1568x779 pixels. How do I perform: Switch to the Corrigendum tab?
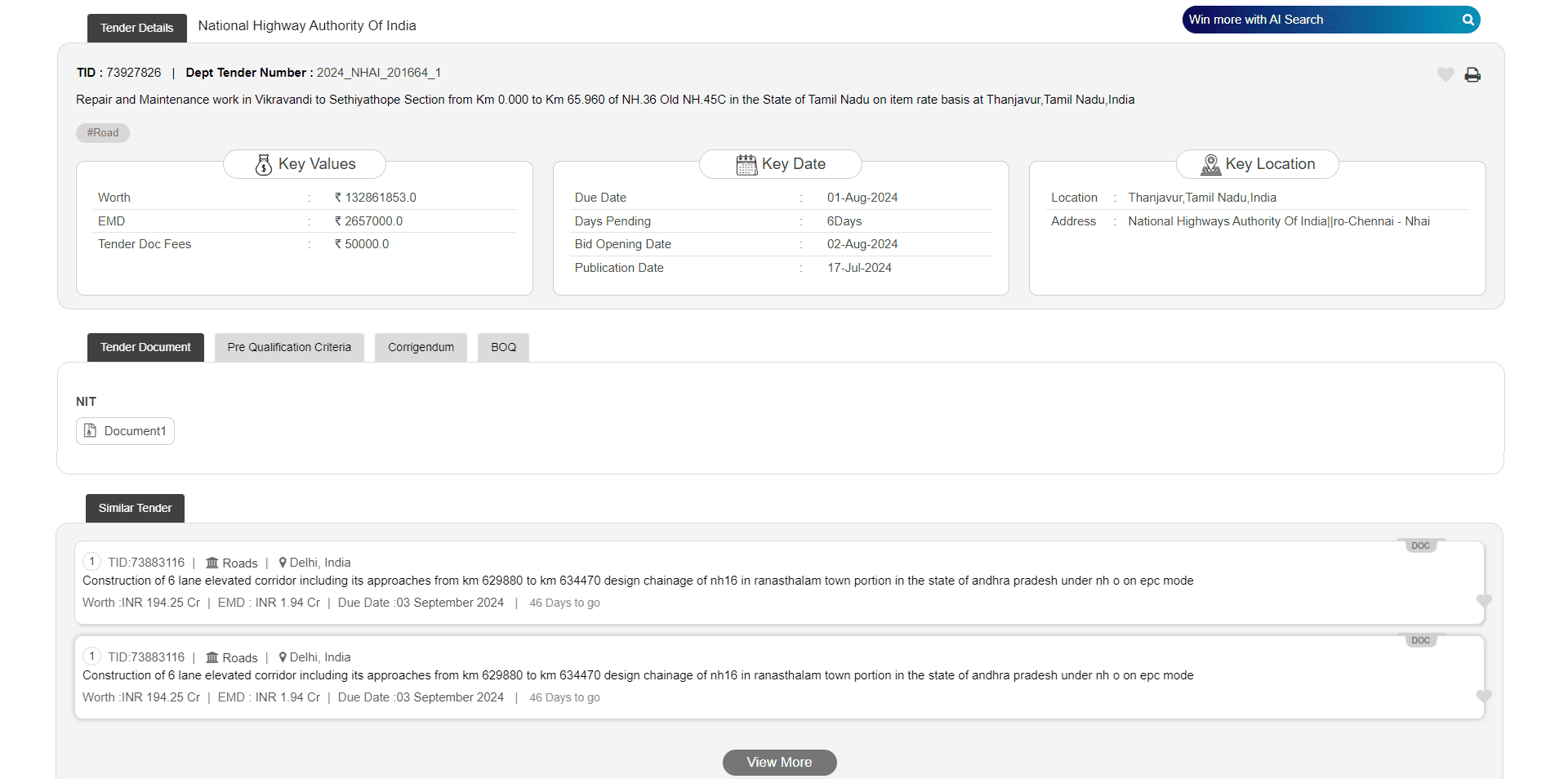tap(421, 348)
